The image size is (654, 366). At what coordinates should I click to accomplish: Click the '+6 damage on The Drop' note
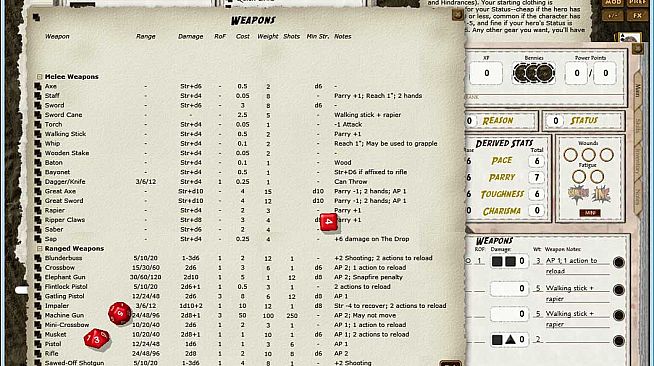pos(372,239)
